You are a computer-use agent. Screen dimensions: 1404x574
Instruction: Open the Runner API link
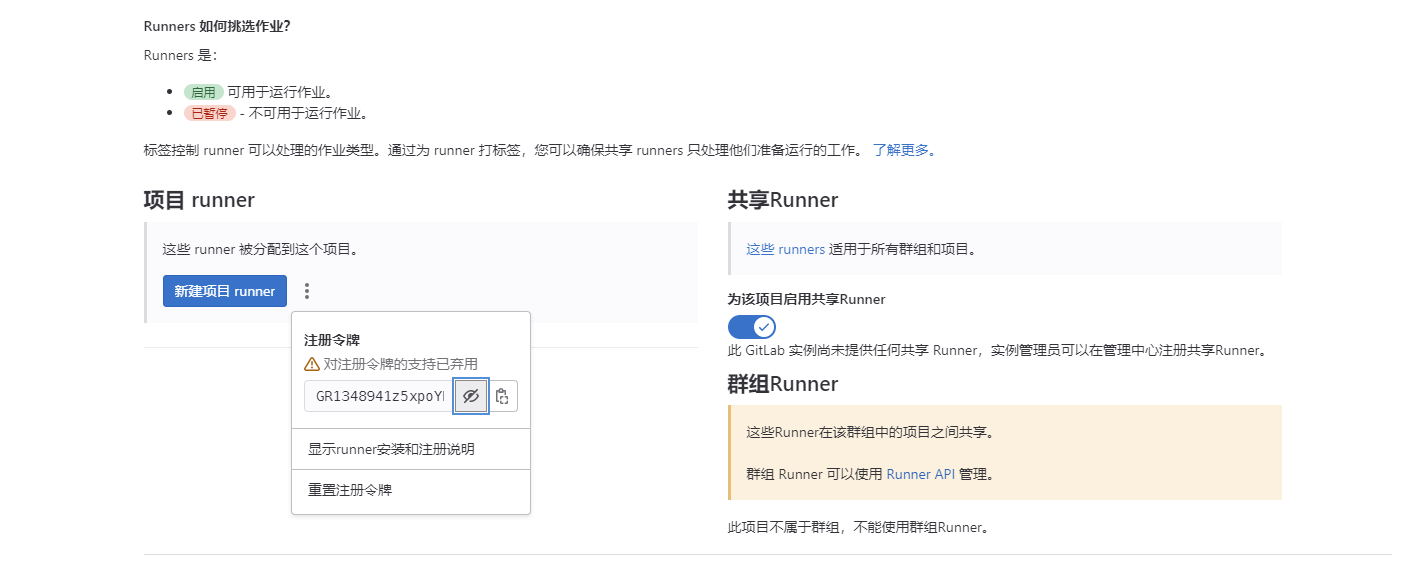click(x=920, y=474)
